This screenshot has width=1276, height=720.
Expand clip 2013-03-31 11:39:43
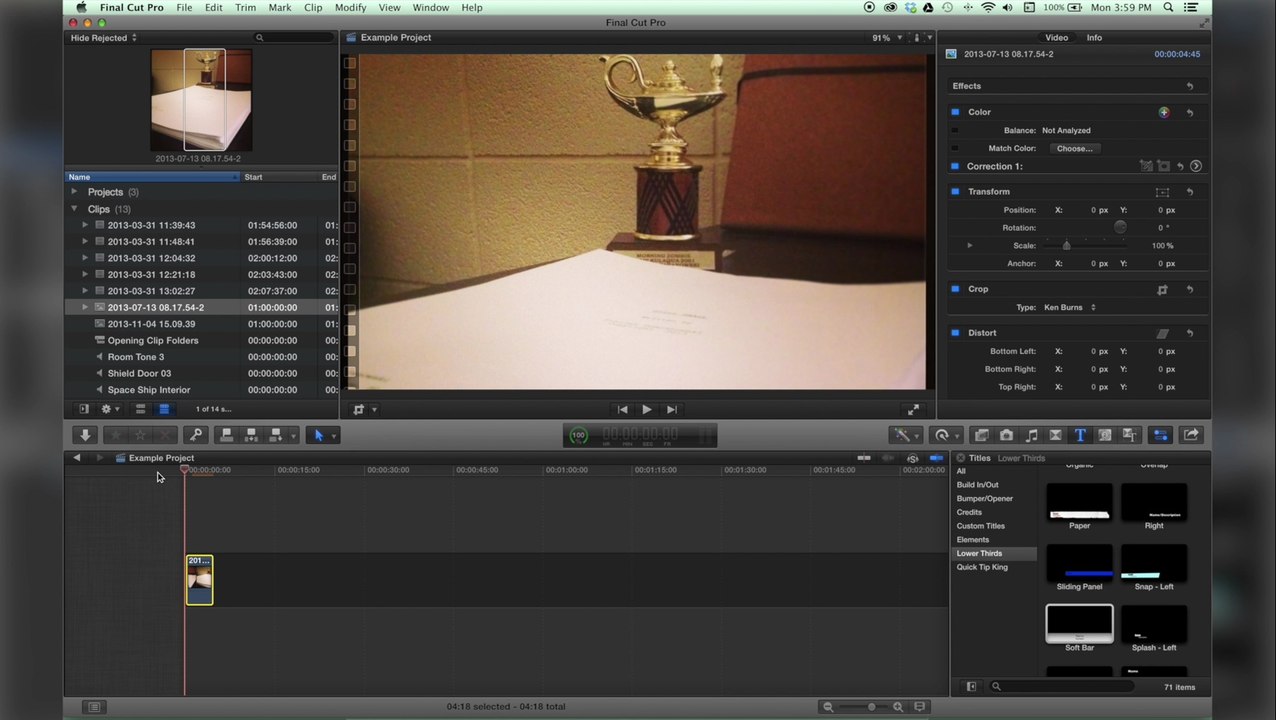click(85, 225)
